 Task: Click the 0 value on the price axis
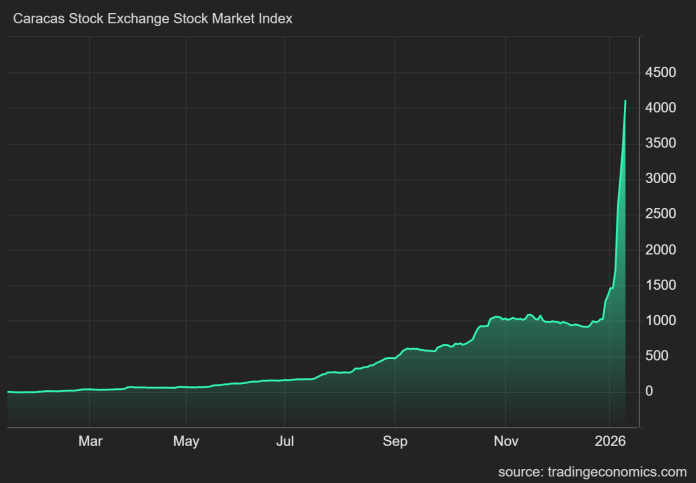[649, 392]
